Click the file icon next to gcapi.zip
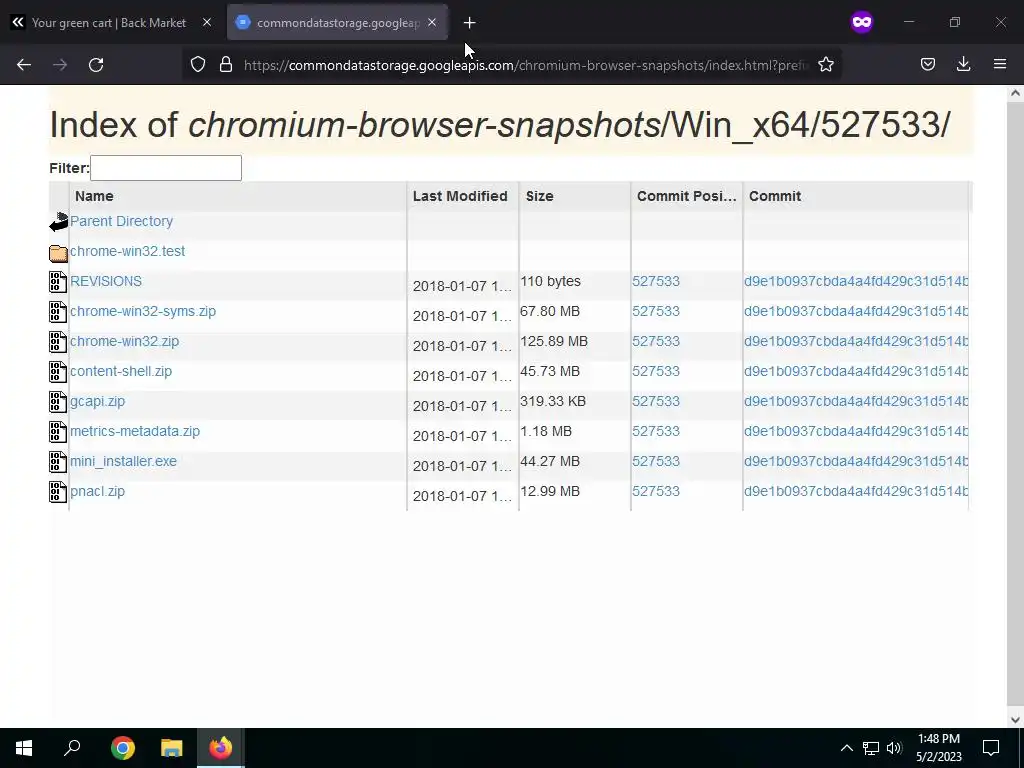The width and height of the screenshot is (1024, 768). point(58,402)
